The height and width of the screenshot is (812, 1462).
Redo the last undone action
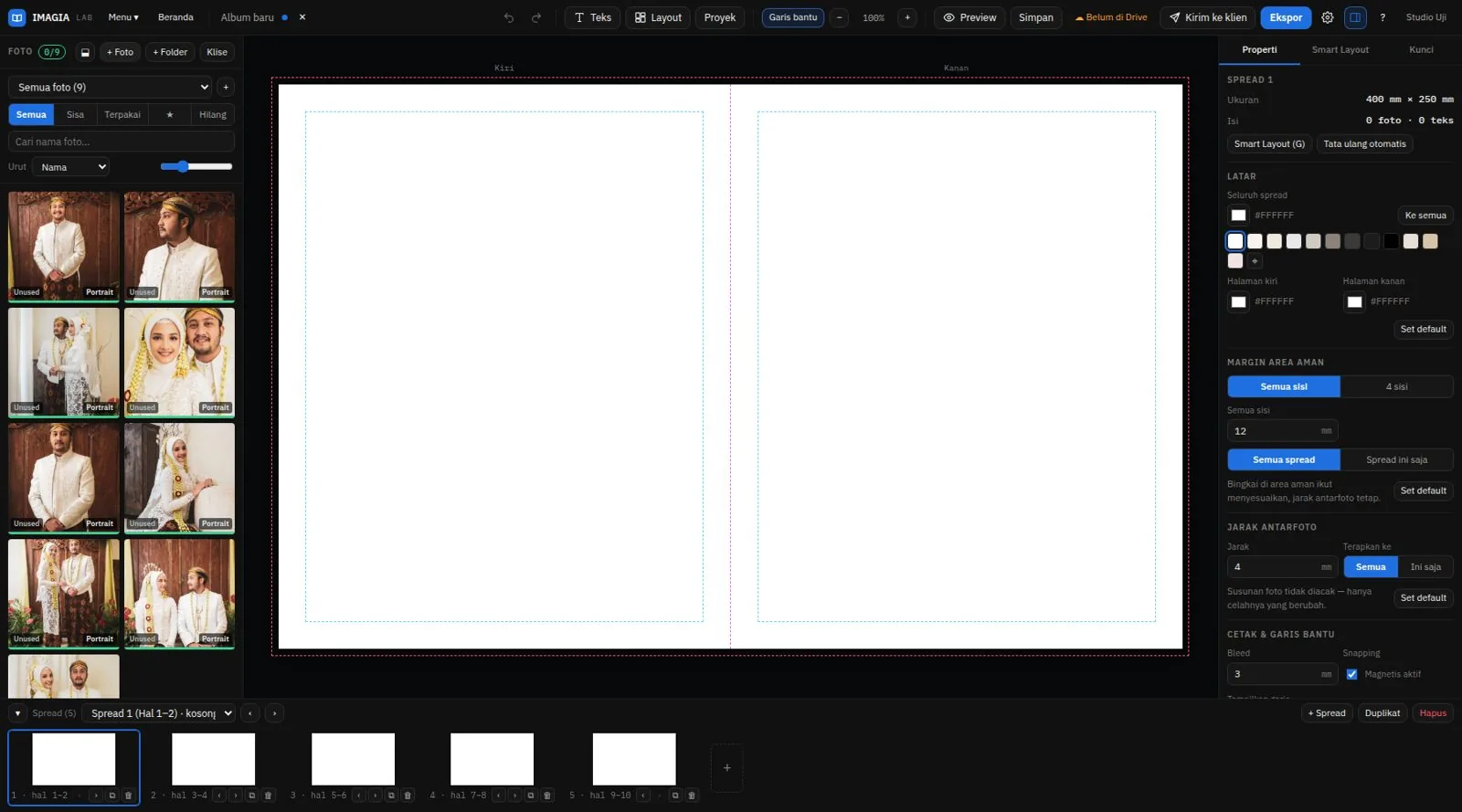pos(536,17)
